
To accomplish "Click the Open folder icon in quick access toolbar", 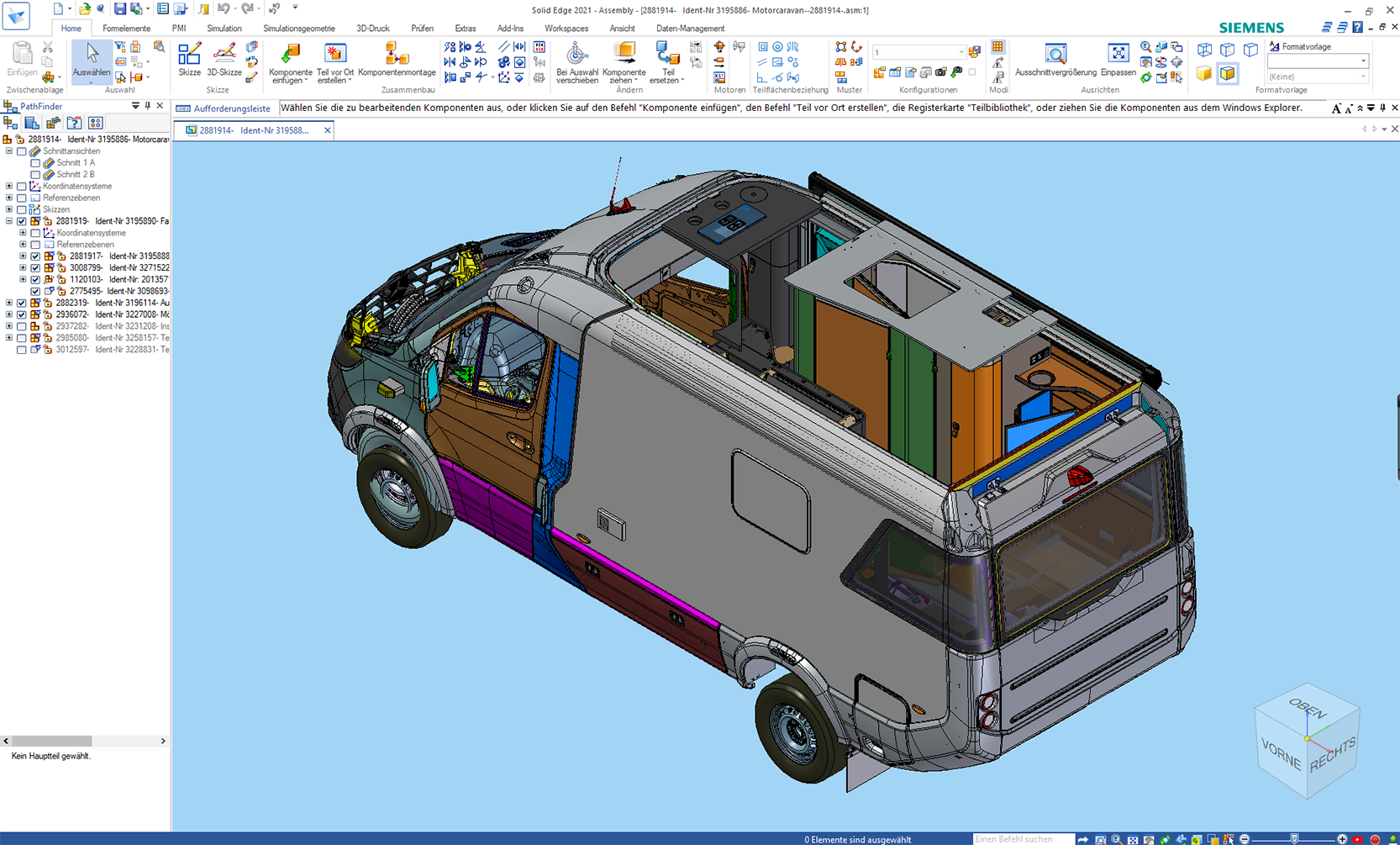I will point(84,9).
